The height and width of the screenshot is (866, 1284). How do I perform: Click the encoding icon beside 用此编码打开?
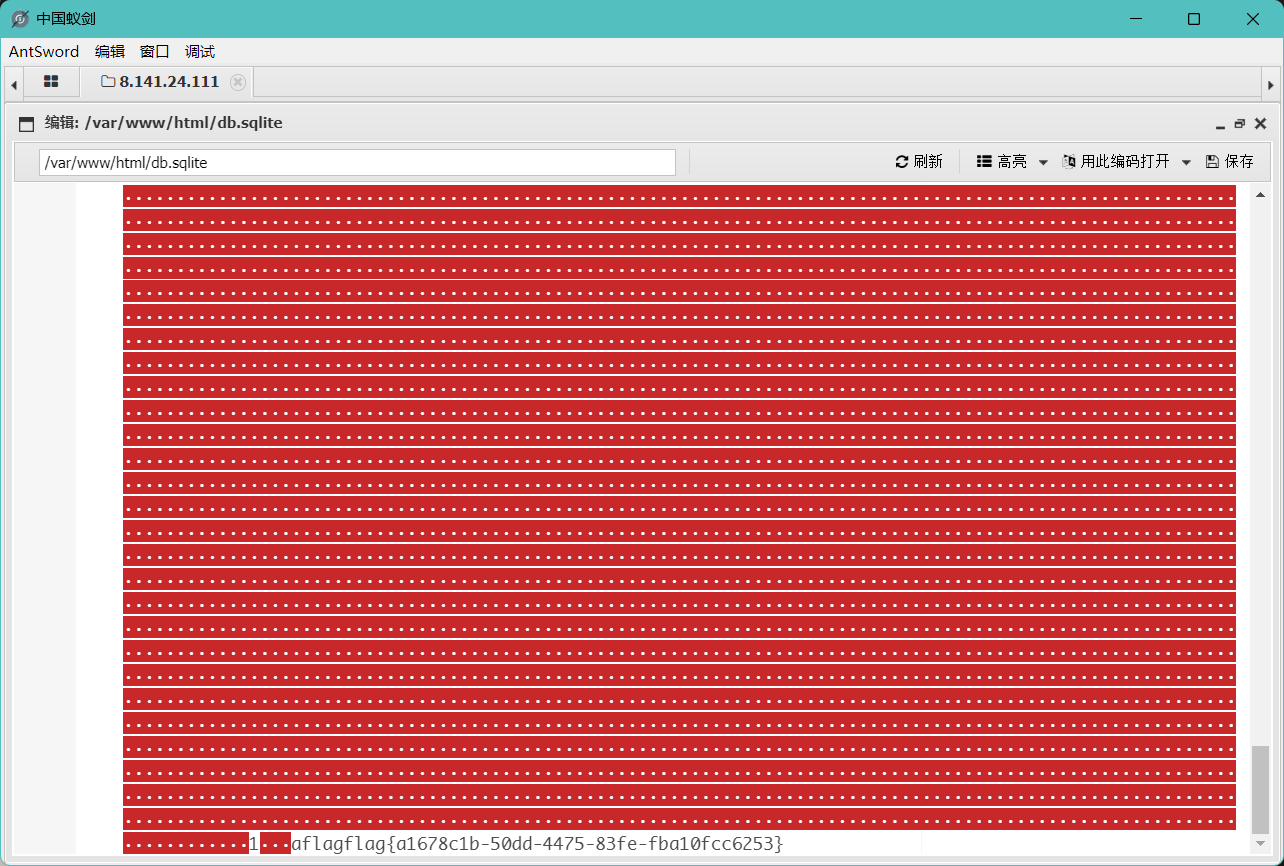1068,161
